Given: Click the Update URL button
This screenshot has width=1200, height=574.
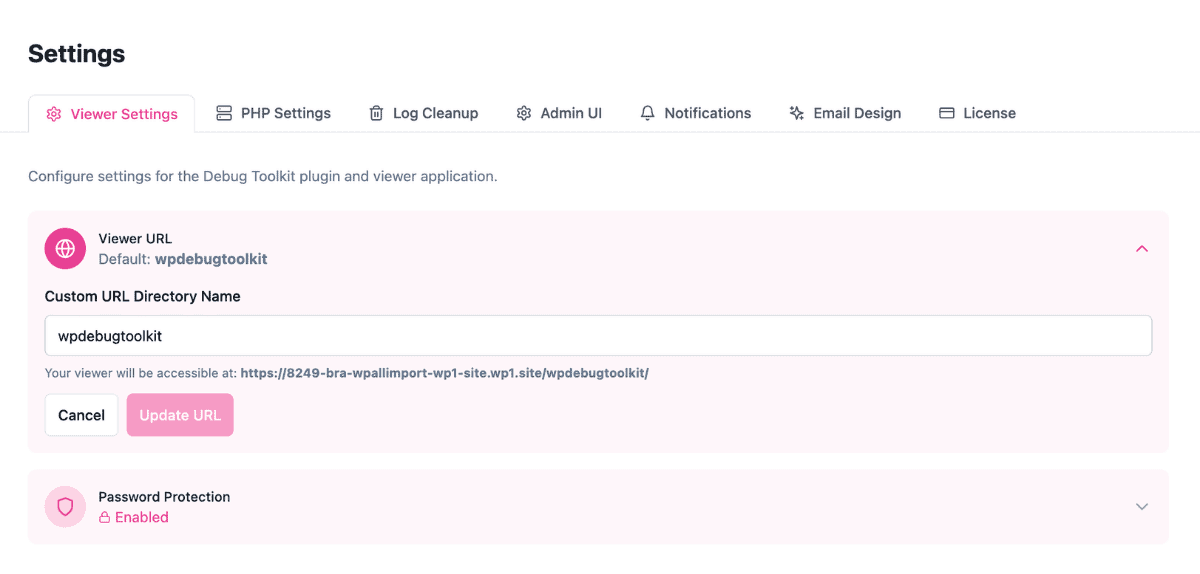Looking at the screenshot, I should click(180, 415).
